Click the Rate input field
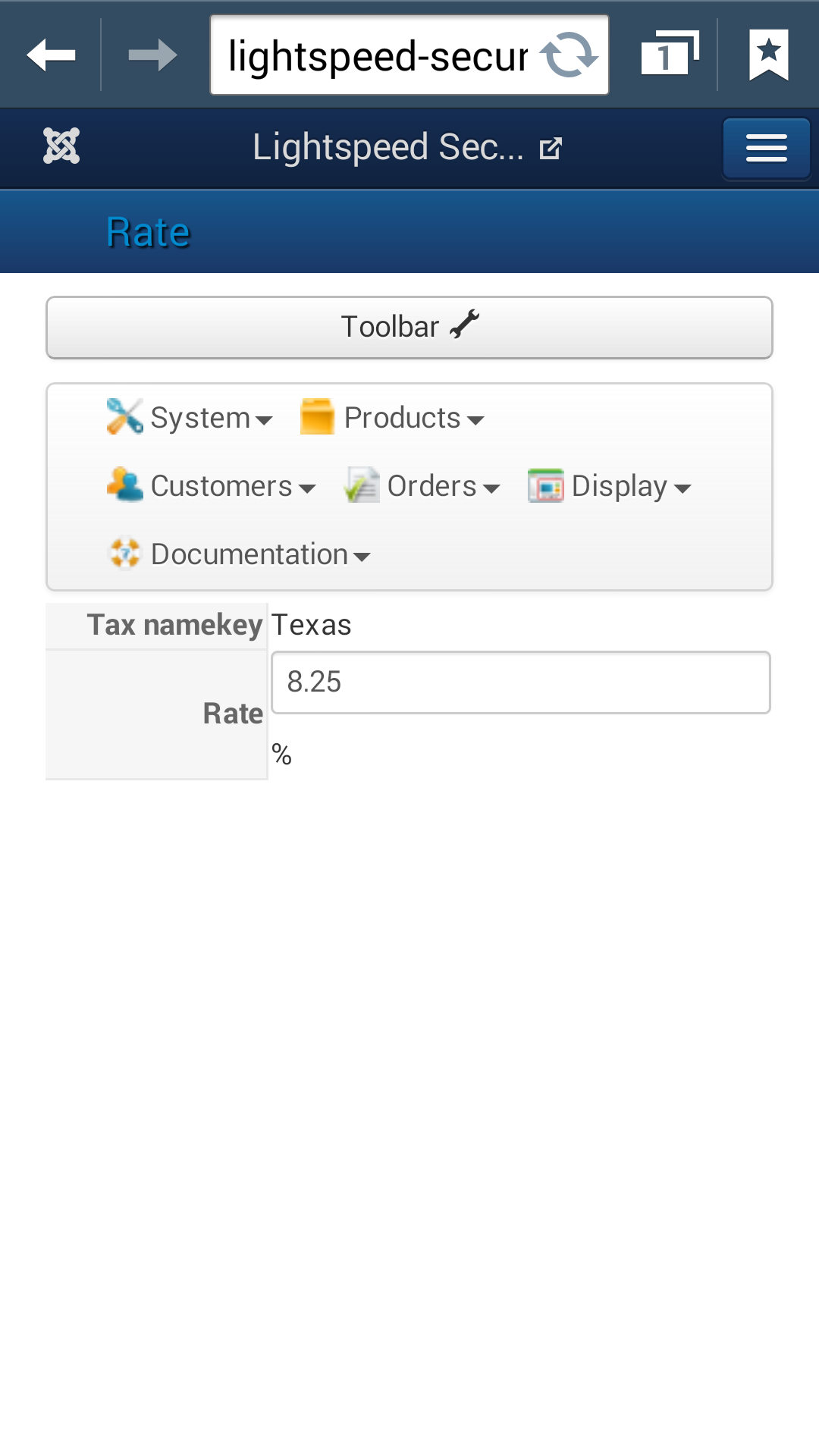The image size is (819, 1456). [520, 682]
